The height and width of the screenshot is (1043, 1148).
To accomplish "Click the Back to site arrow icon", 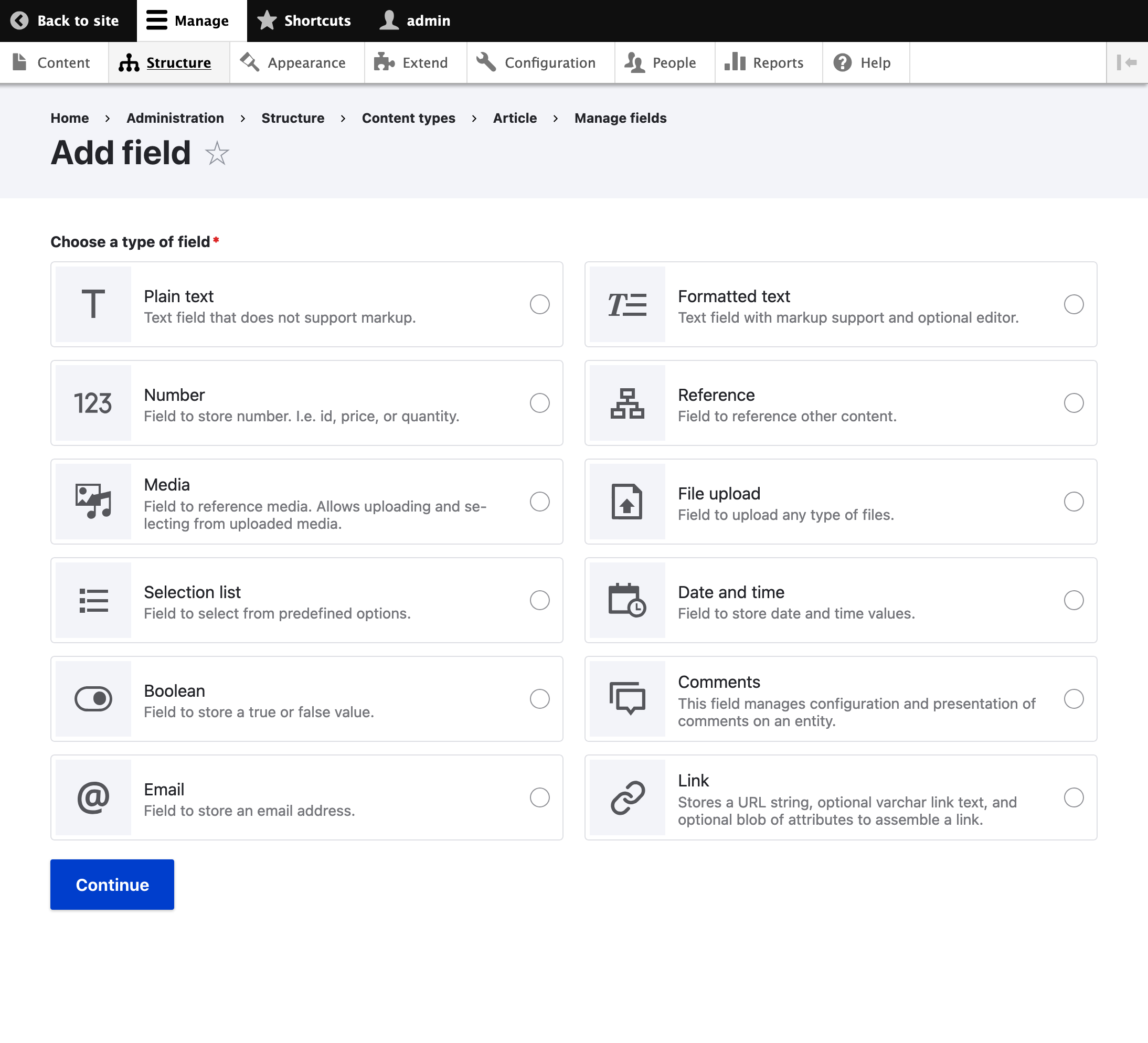I will (x=19, y=20).
